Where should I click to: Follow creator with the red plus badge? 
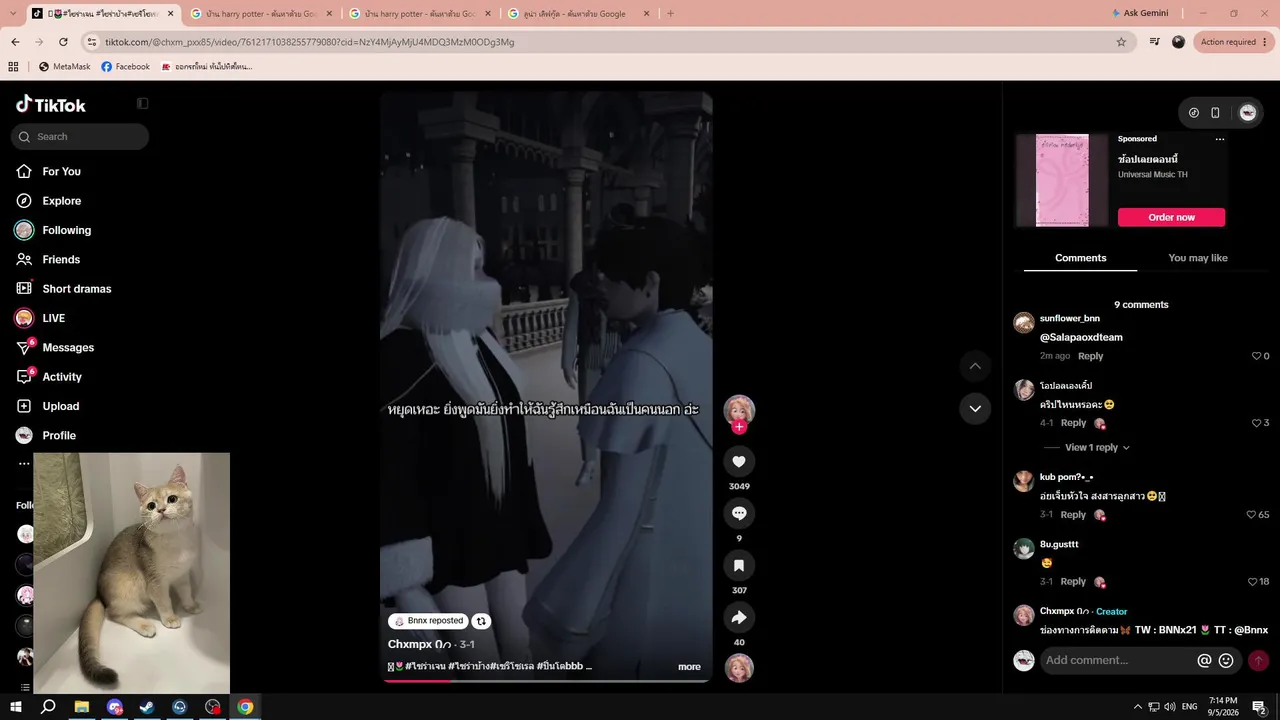pyautogui.click(x=739, y=427)
